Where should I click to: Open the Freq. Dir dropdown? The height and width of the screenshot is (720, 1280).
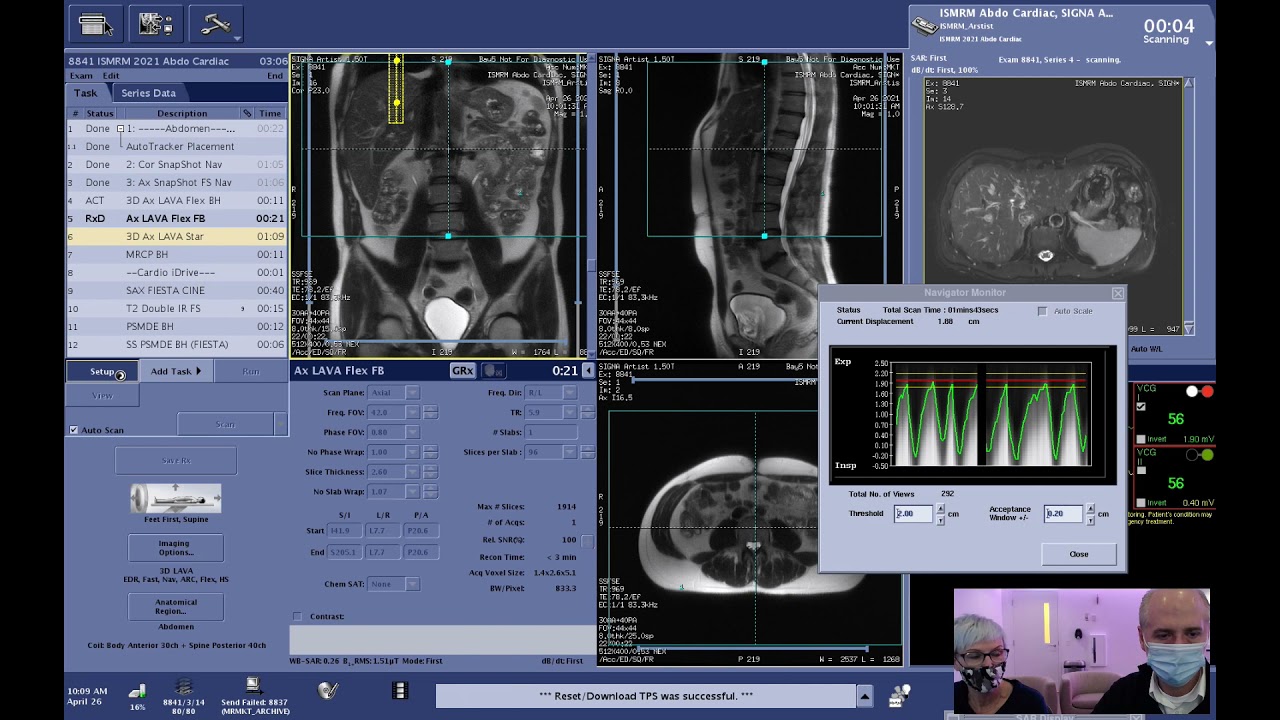point(571,393)
